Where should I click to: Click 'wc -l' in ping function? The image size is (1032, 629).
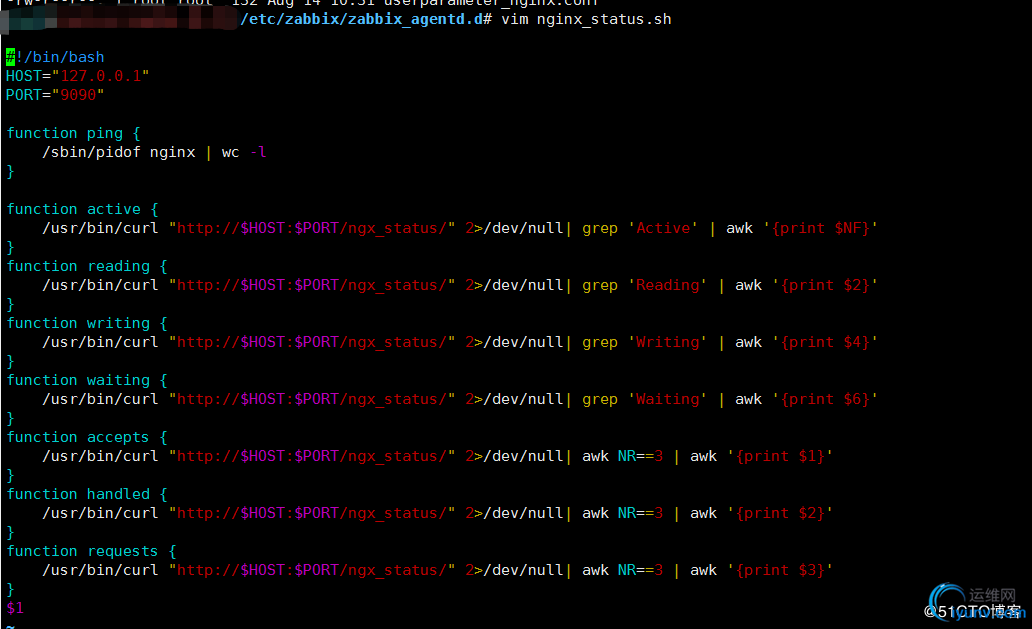244,153
